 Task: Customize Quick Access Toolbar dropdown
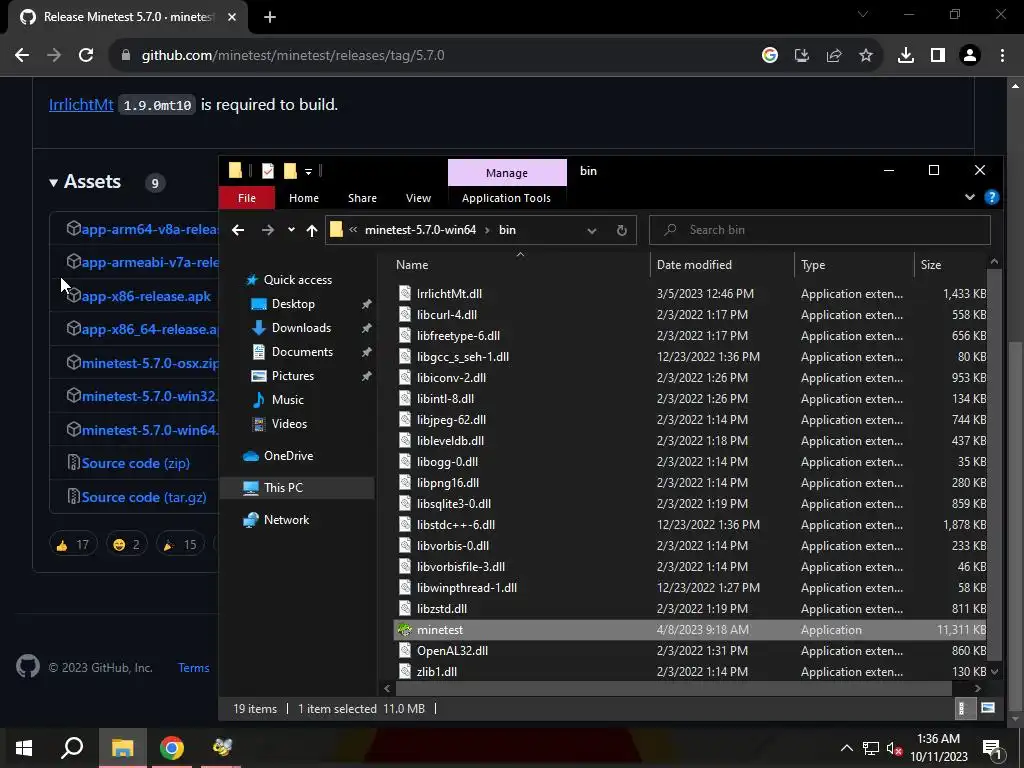[x=308, y=172]
